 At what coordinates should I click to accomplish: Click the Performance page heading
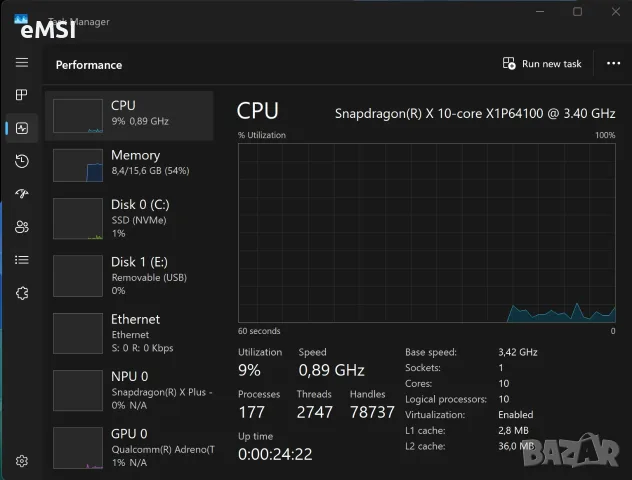[x=89, y=65]
